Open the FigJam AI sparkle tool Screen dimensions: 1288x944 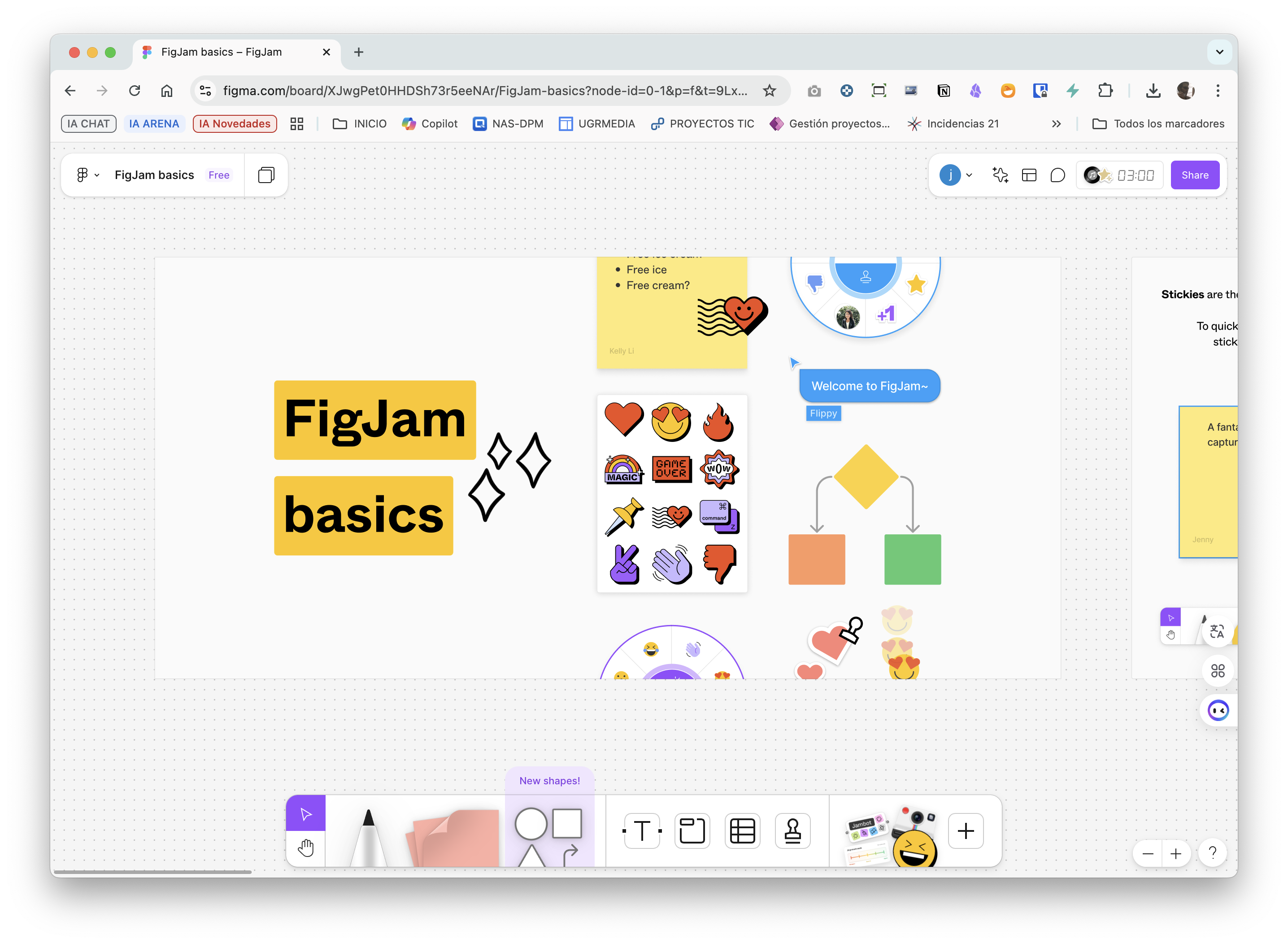[x=1000, y=175]
